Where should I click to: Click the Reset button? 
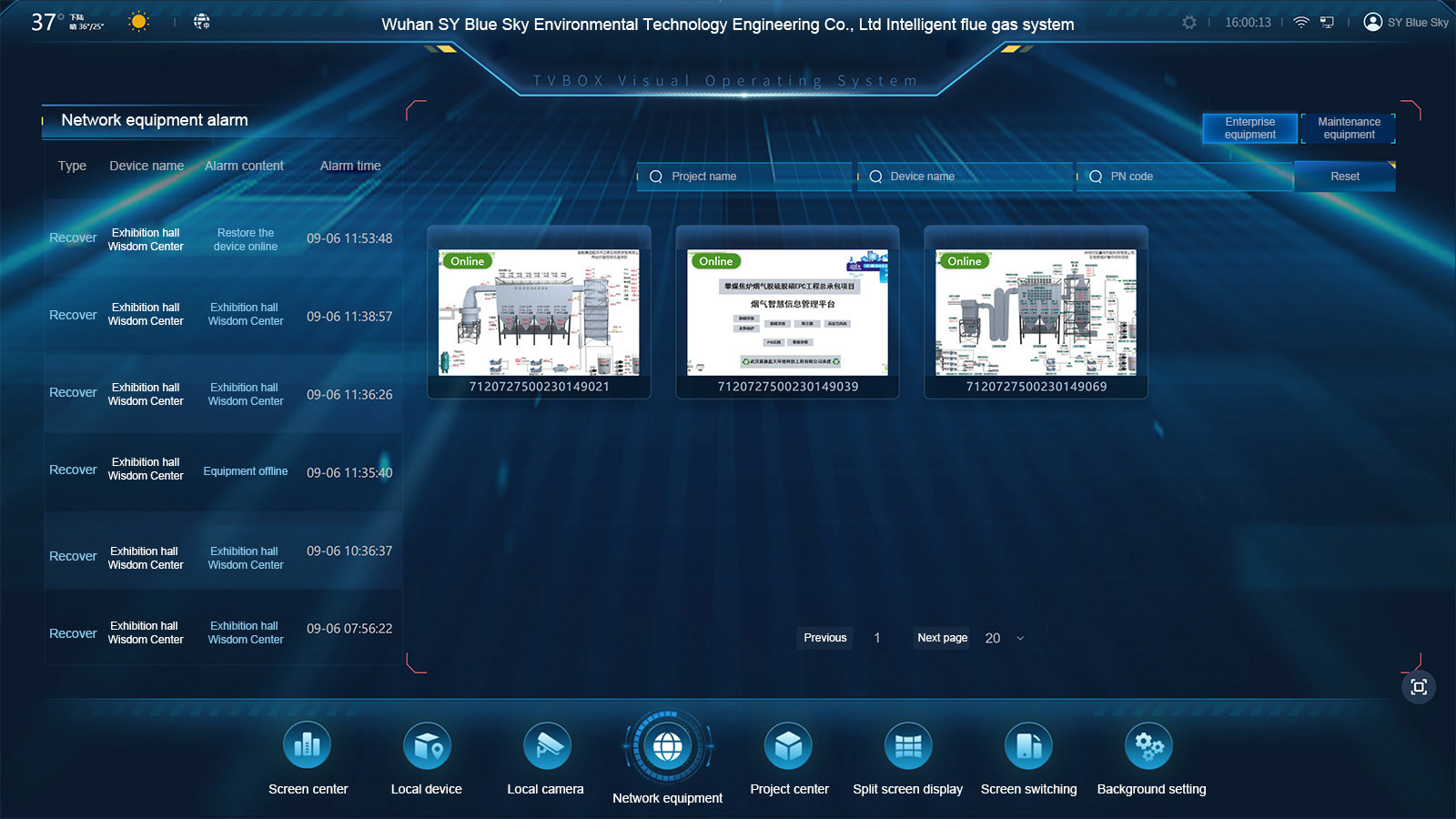click(x=1345, y=177)
